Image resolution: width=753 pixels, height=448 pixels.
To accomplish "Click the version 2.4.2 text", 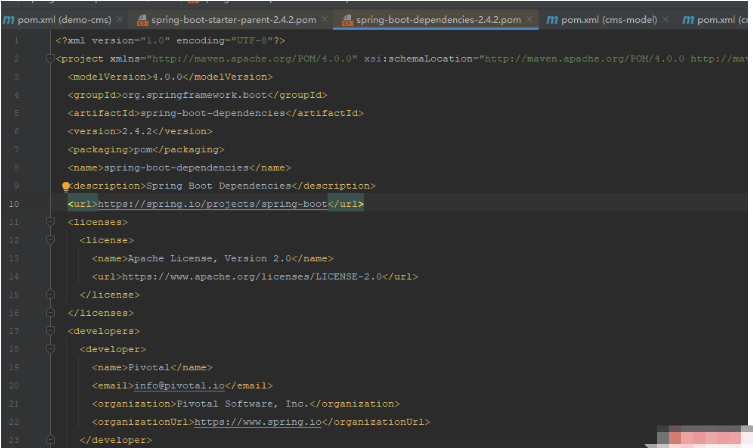I will pyautogui.click(x=137, y=131).
